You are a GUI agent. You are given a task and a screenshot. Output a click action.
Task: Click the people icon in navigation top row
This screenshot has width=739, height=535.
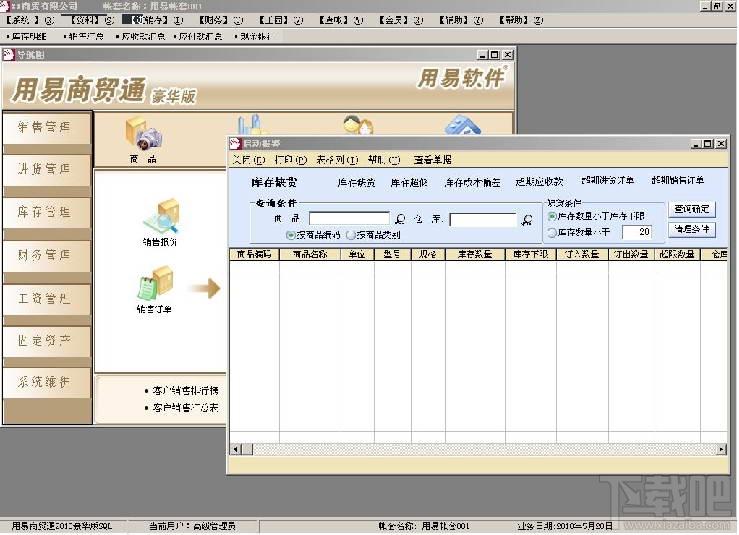pos(358,124)
